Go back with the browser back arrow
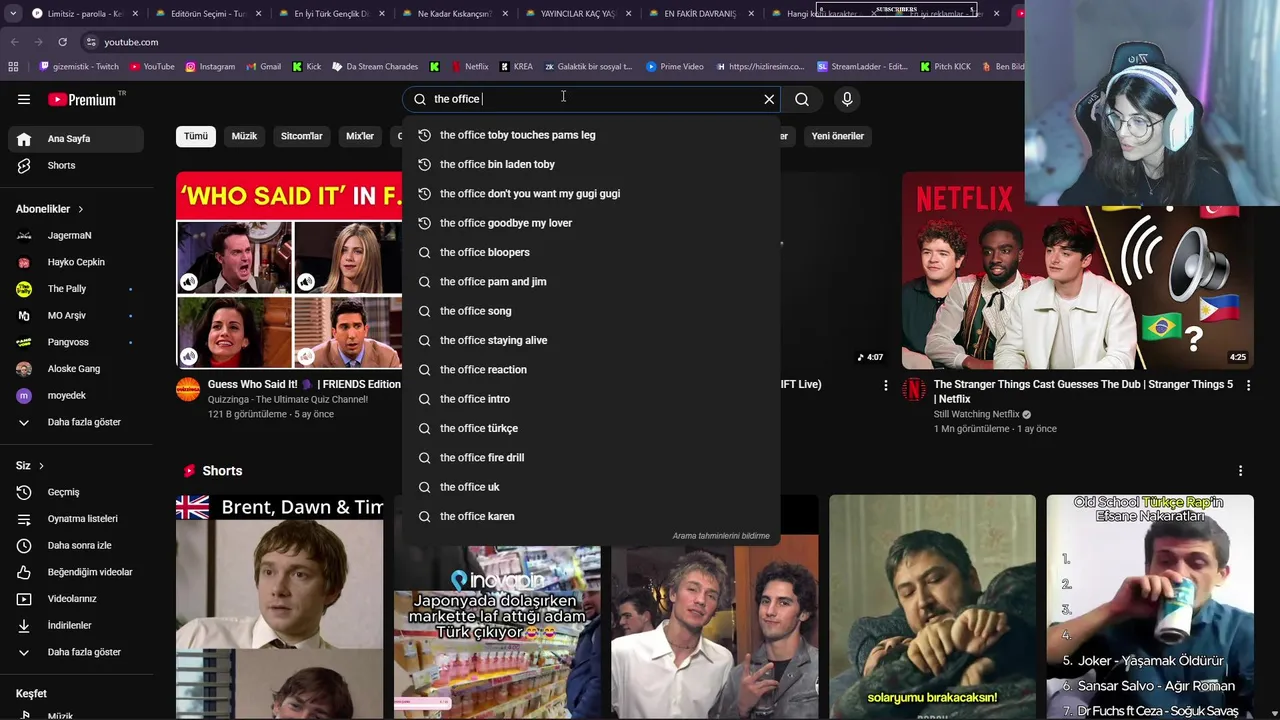The width and height of the screenshot is (1280, 720). click(x=14, y=42)
